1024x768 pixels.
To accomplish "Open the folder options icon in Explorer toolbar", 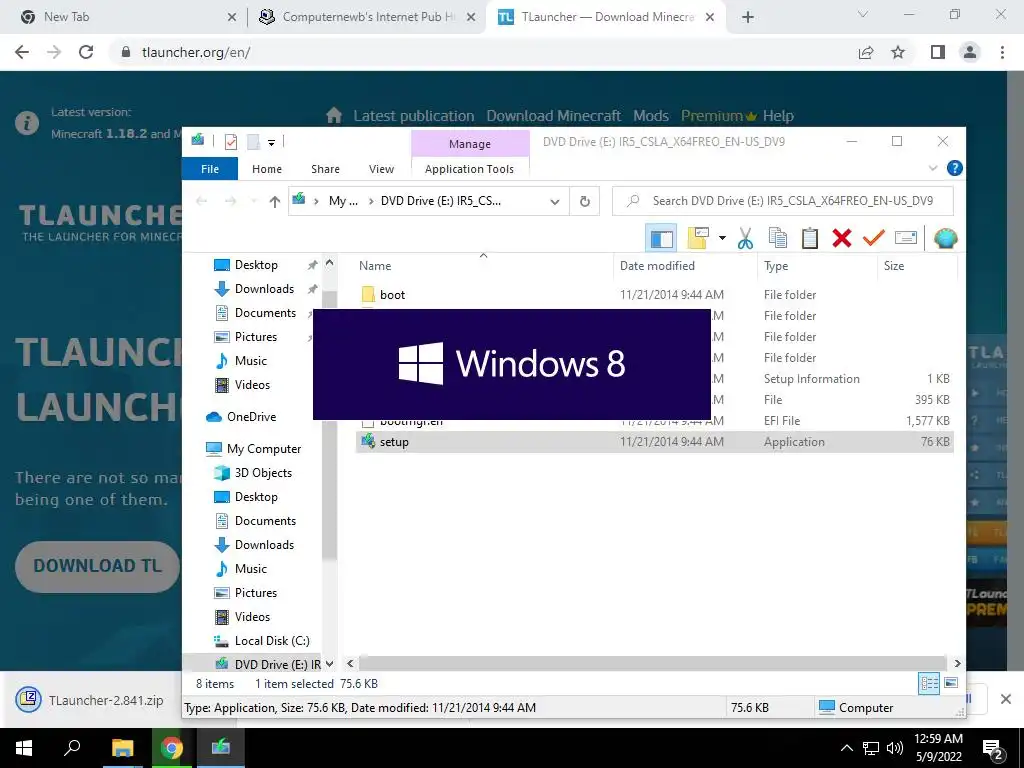I will [x=698, y=238].
